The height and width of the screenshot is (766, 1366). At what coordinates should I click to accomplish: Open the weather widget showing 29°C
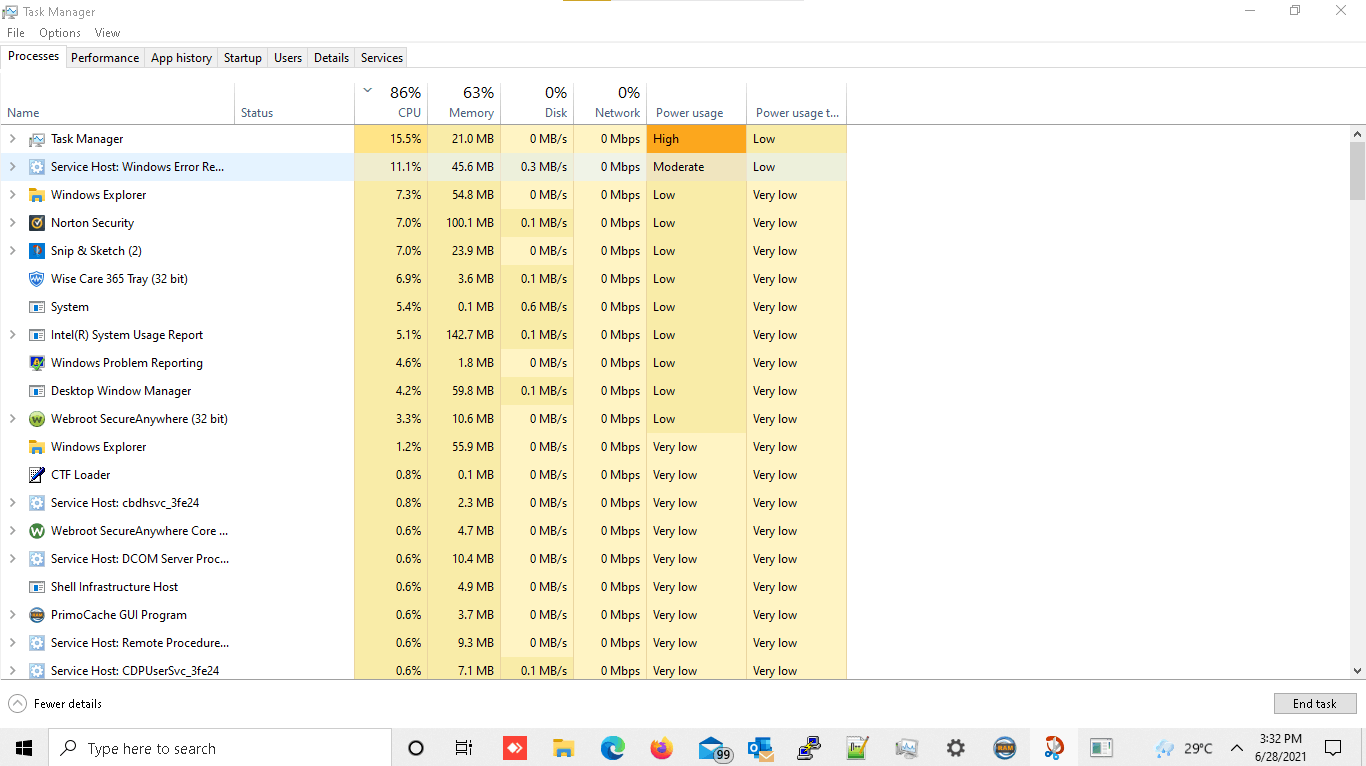tap(1183, 748)
